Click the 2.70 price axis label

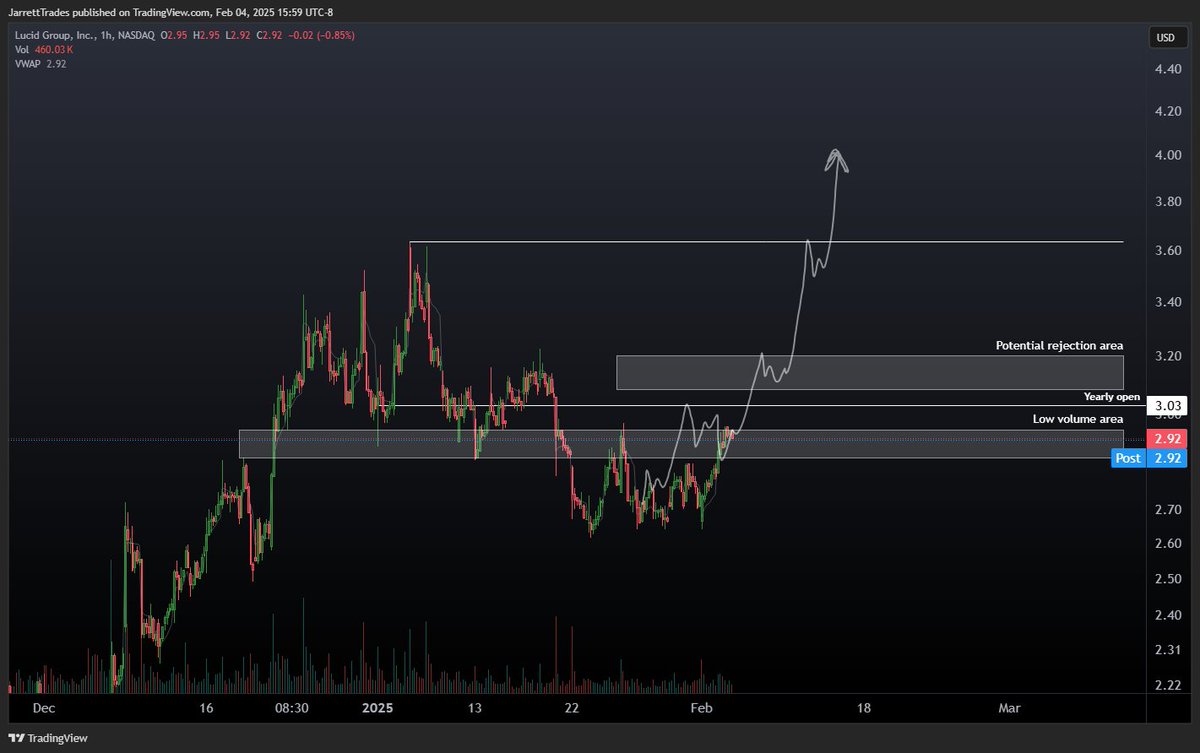[x=1168, y=510]
